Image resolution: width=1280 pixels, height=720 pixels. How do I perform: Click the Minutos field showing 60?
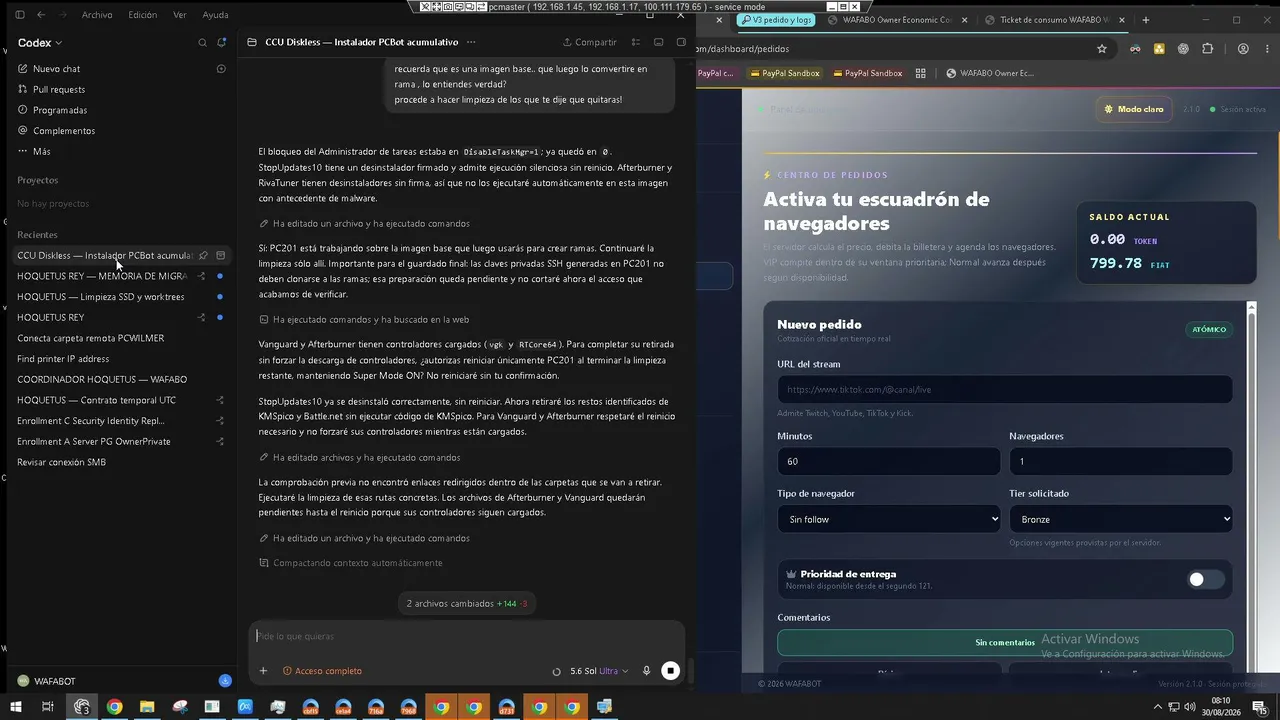(889, 461)
